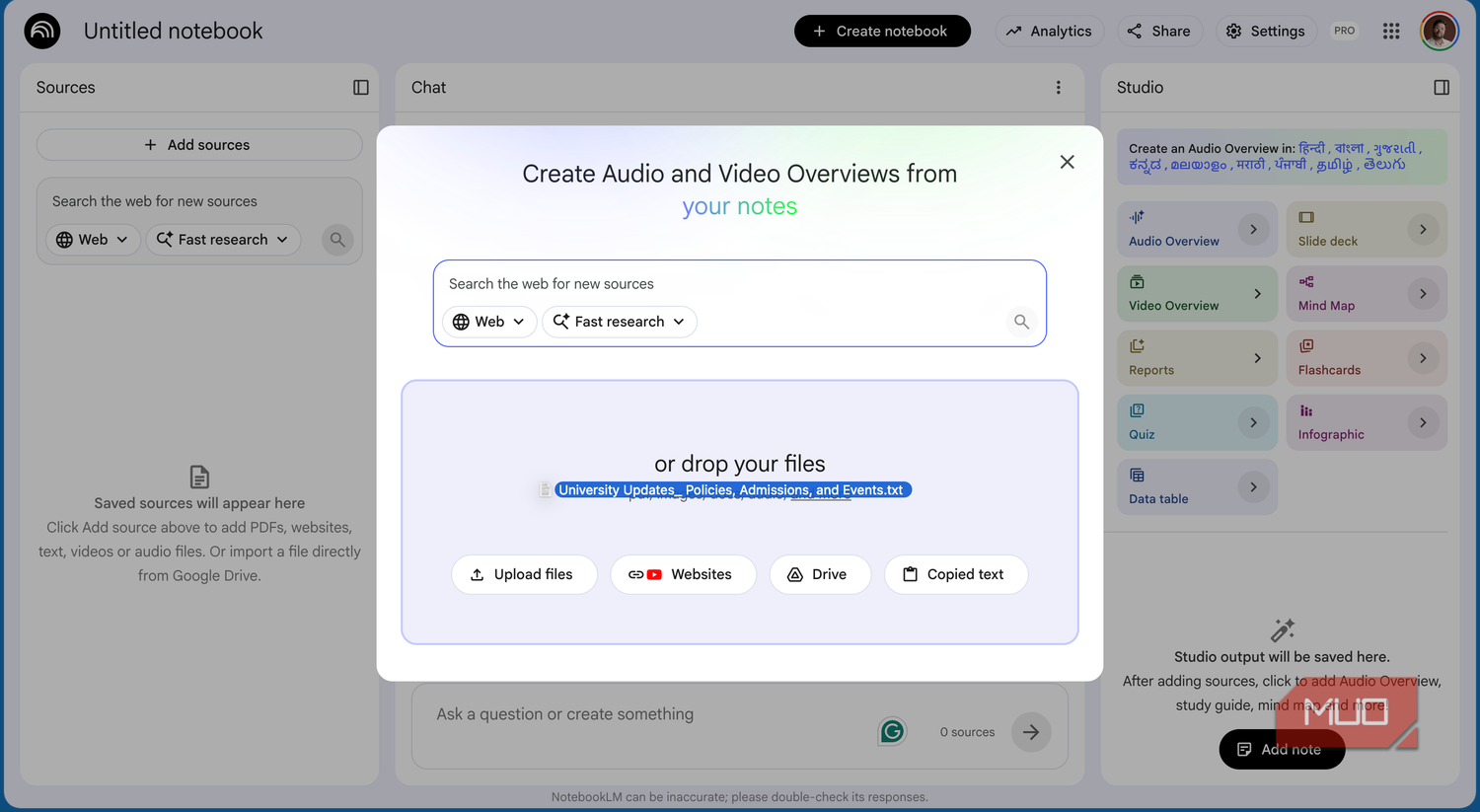Click Add note button

point(1282,749)
